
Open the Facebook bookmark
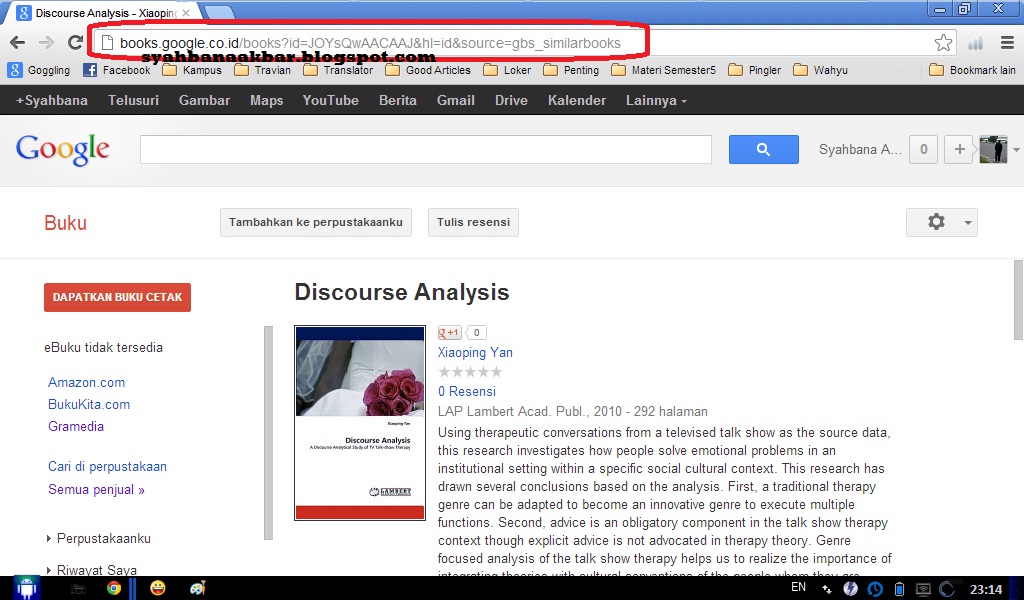point(117,70)
